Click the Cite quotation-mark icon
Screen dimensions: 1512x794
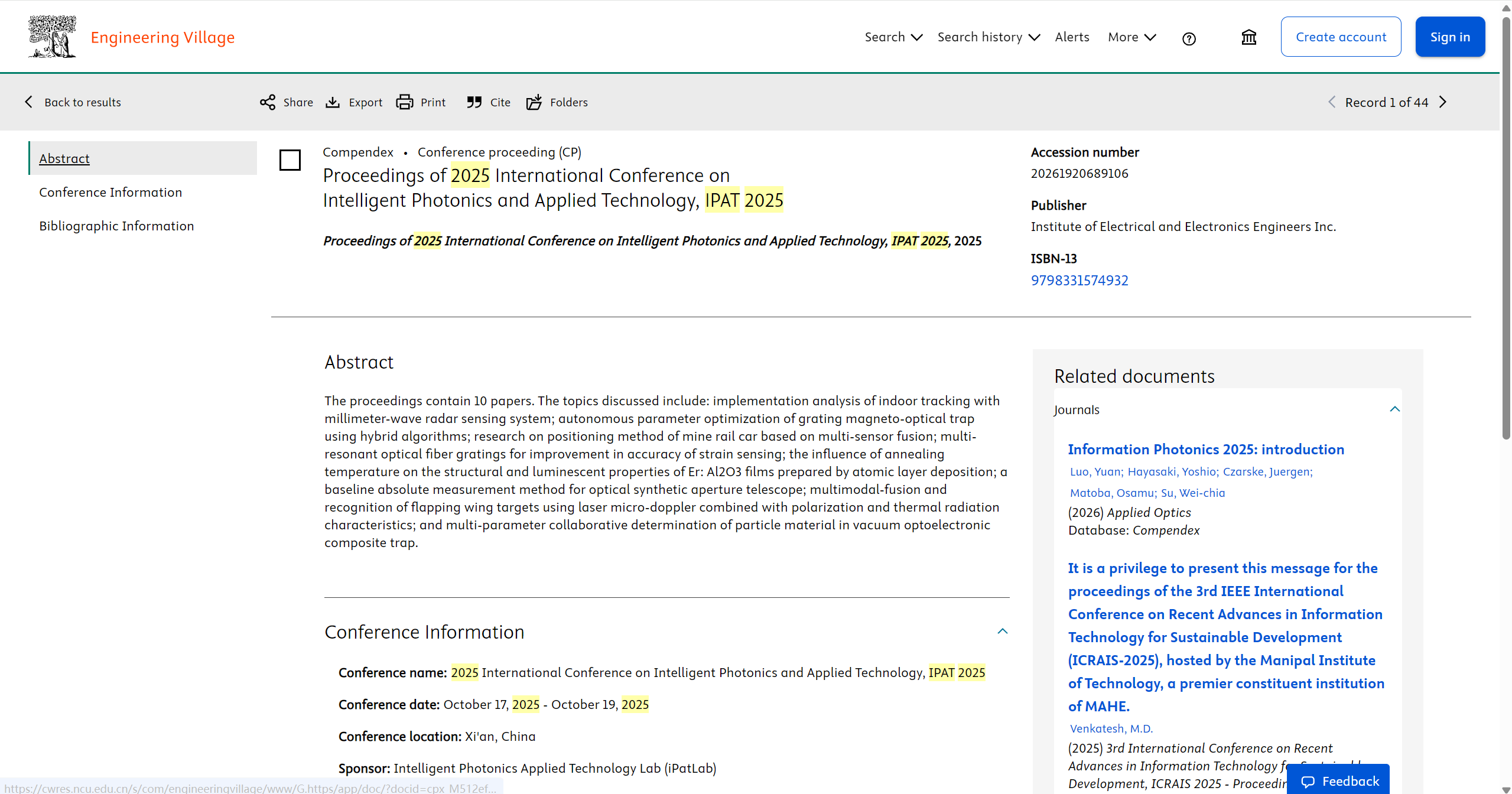coord(474,102)
